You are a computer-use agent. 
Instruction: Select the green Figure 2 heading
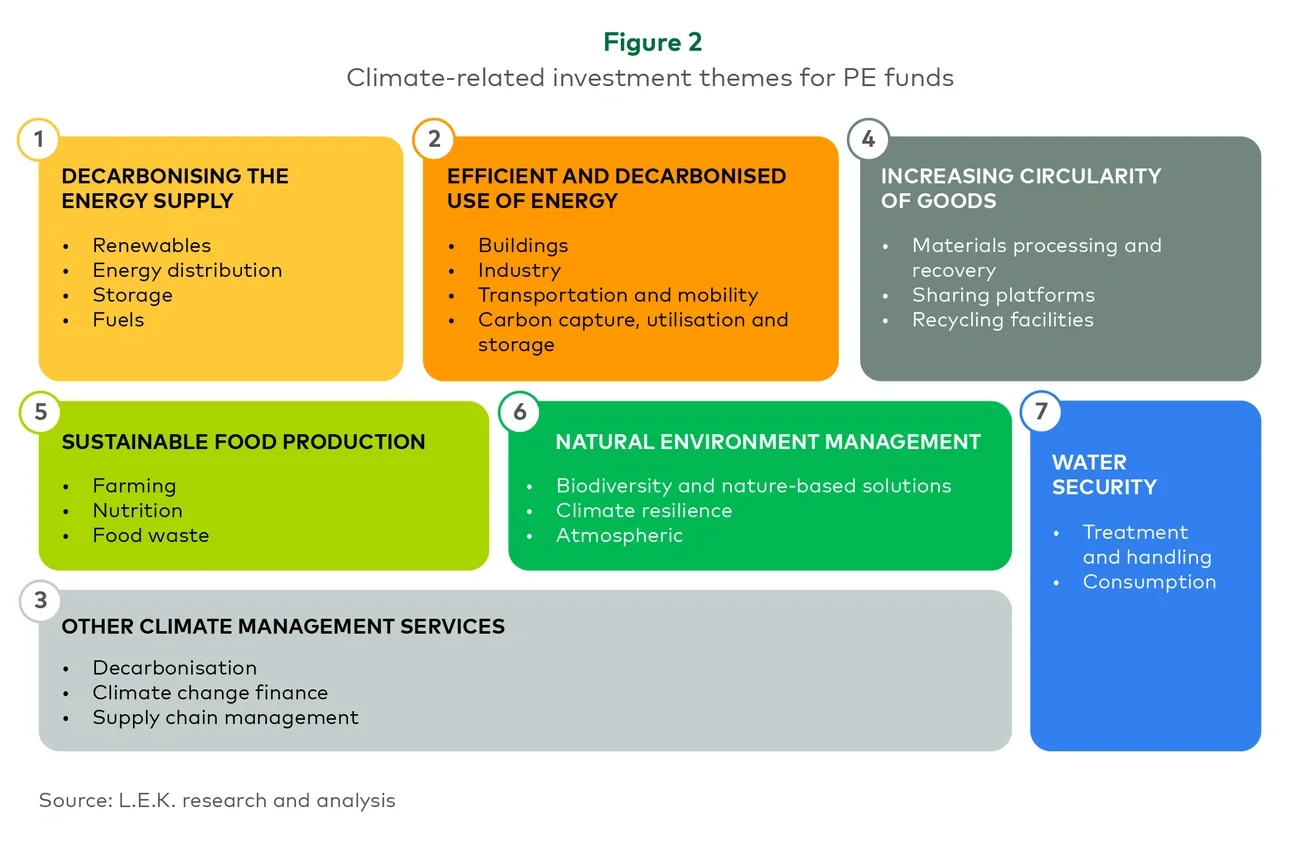pos(652,42)
